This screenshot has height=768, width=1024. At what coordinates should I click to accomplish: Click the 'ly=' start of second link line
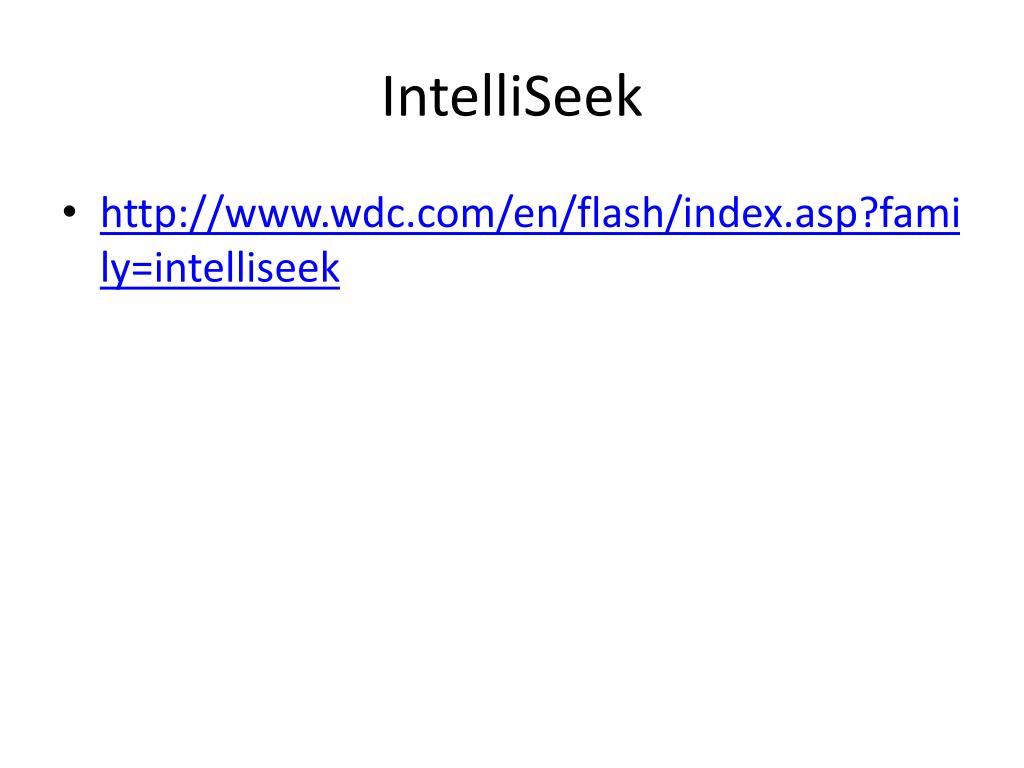tap(127, 269)
